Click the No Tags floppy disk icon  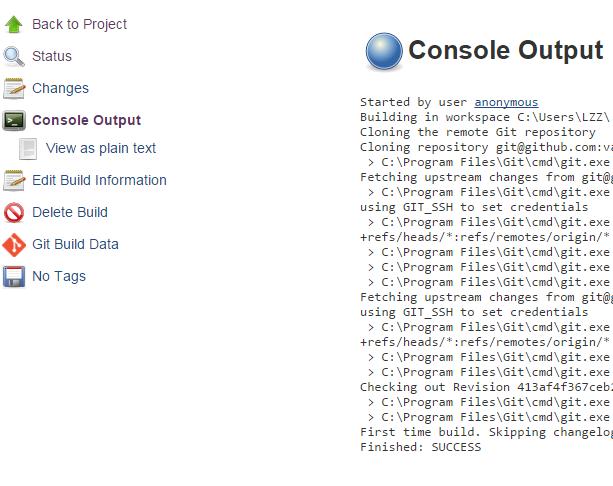click(14, 276)
